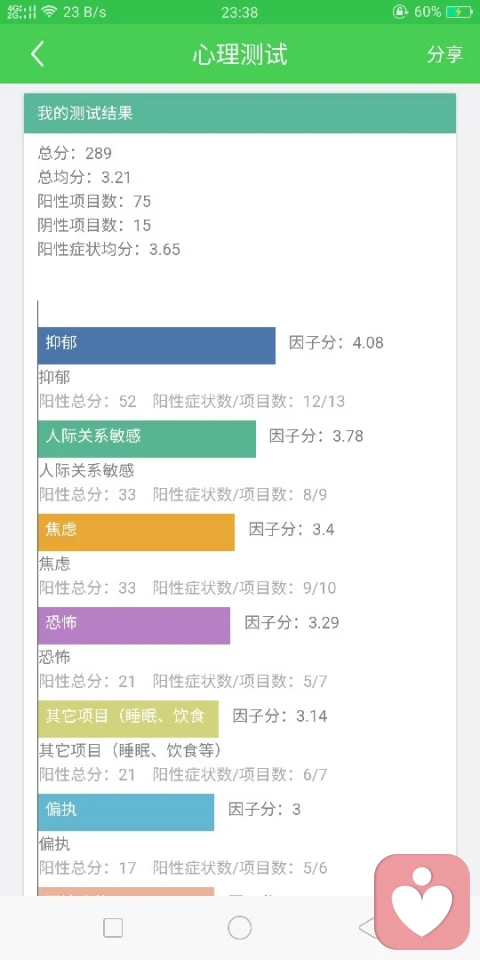Tap 因子分：4.08 beside depression bar
Image resolution: width=480 pixels, height=960 pixels.
336,343
